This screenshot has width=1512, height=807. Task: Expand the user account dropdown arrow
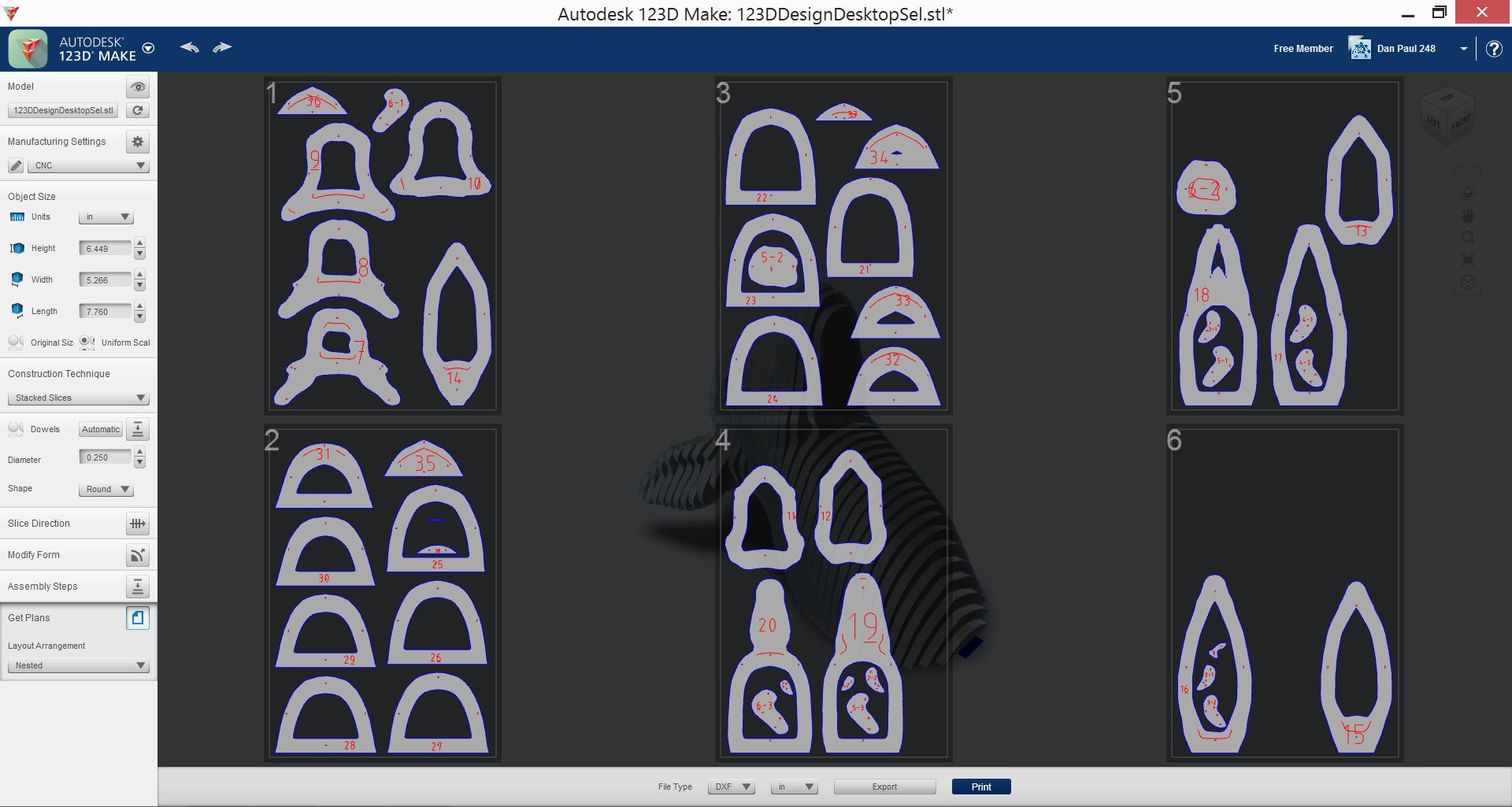(1464, 49)
